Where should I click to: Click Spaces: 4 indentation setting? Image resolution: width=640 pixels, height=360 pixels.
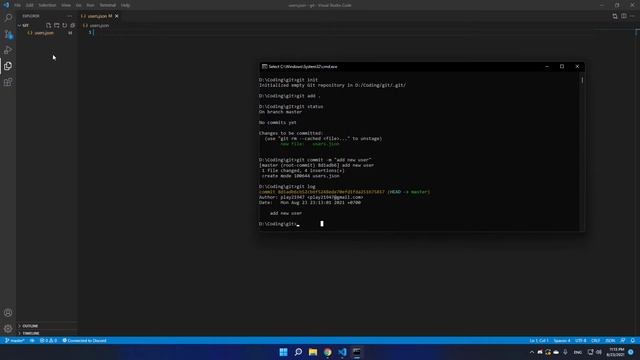(562, 340)
